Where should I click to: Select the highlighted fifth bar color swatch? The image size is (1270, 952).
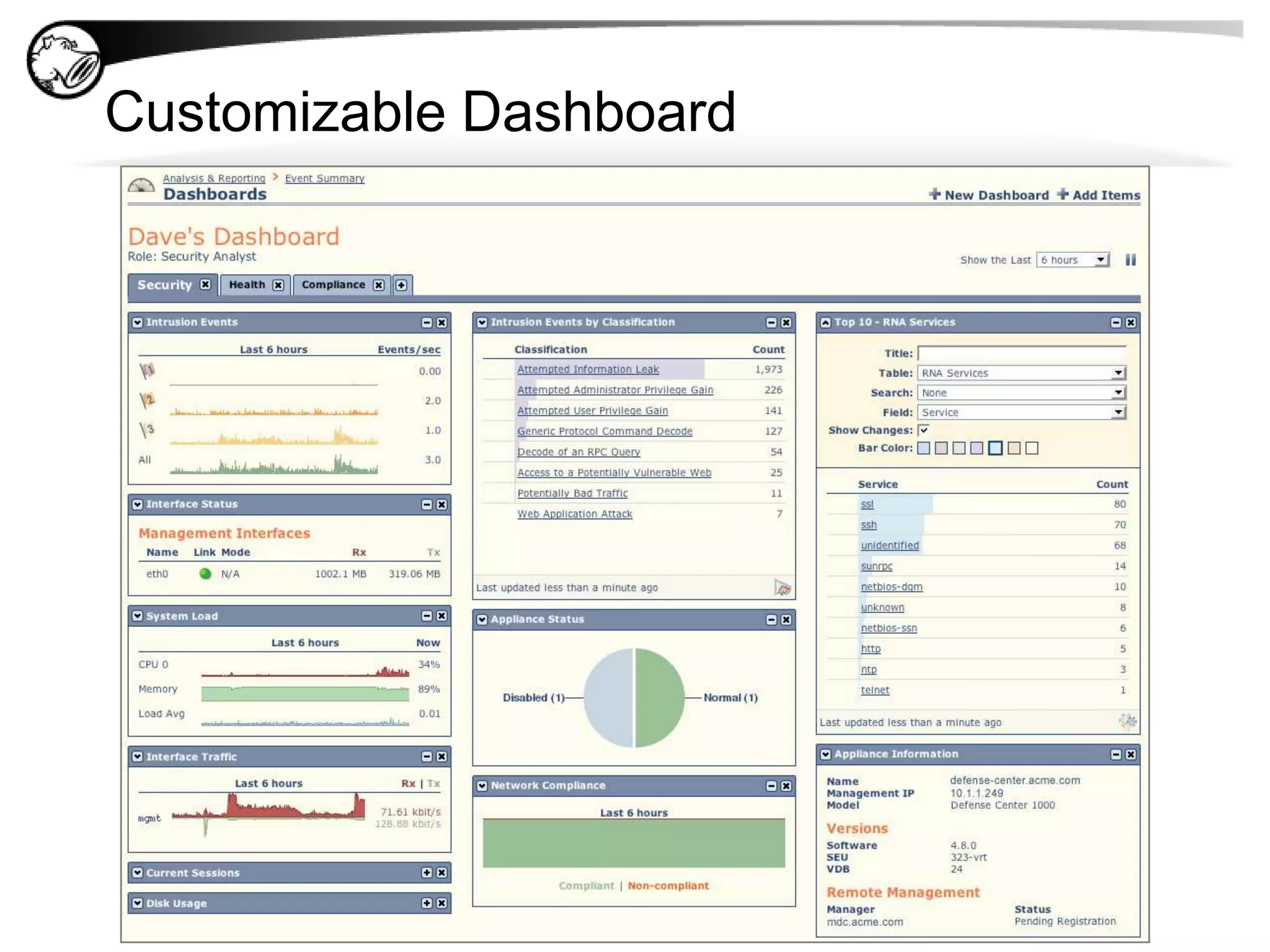click(x=995, y=448)
